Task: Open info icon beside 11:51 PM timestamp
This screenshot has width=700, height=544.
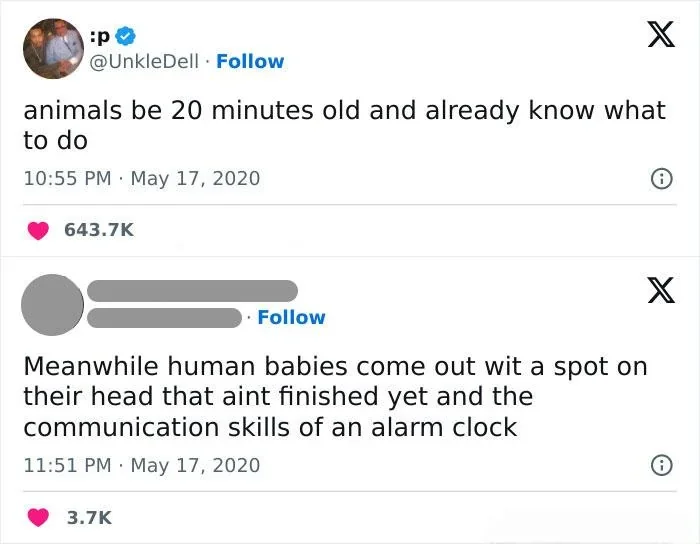Action: pos(660,465)
